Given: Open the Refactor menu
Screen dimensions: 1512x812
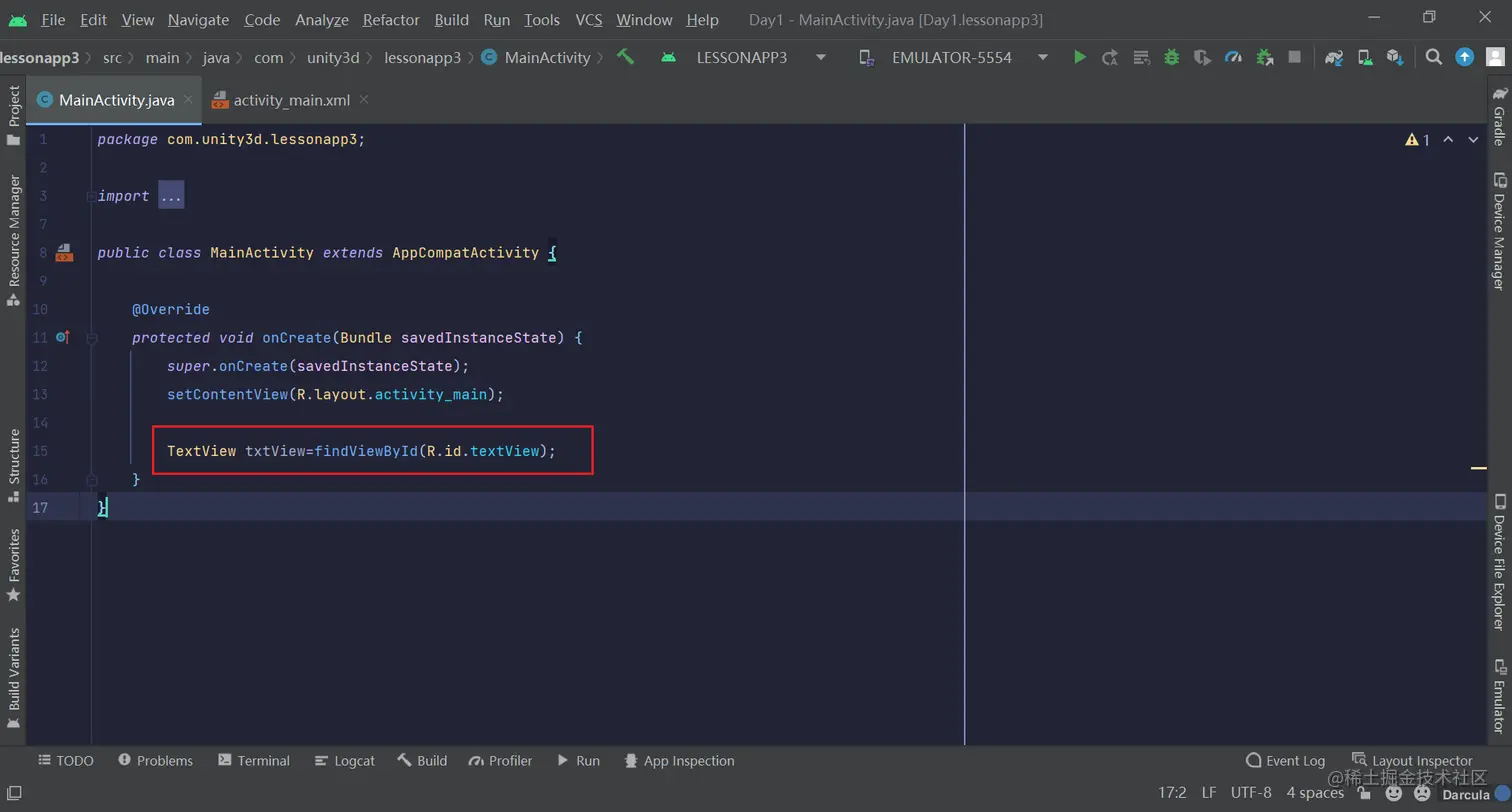Looking at the screenshot, I should [391, 20].
